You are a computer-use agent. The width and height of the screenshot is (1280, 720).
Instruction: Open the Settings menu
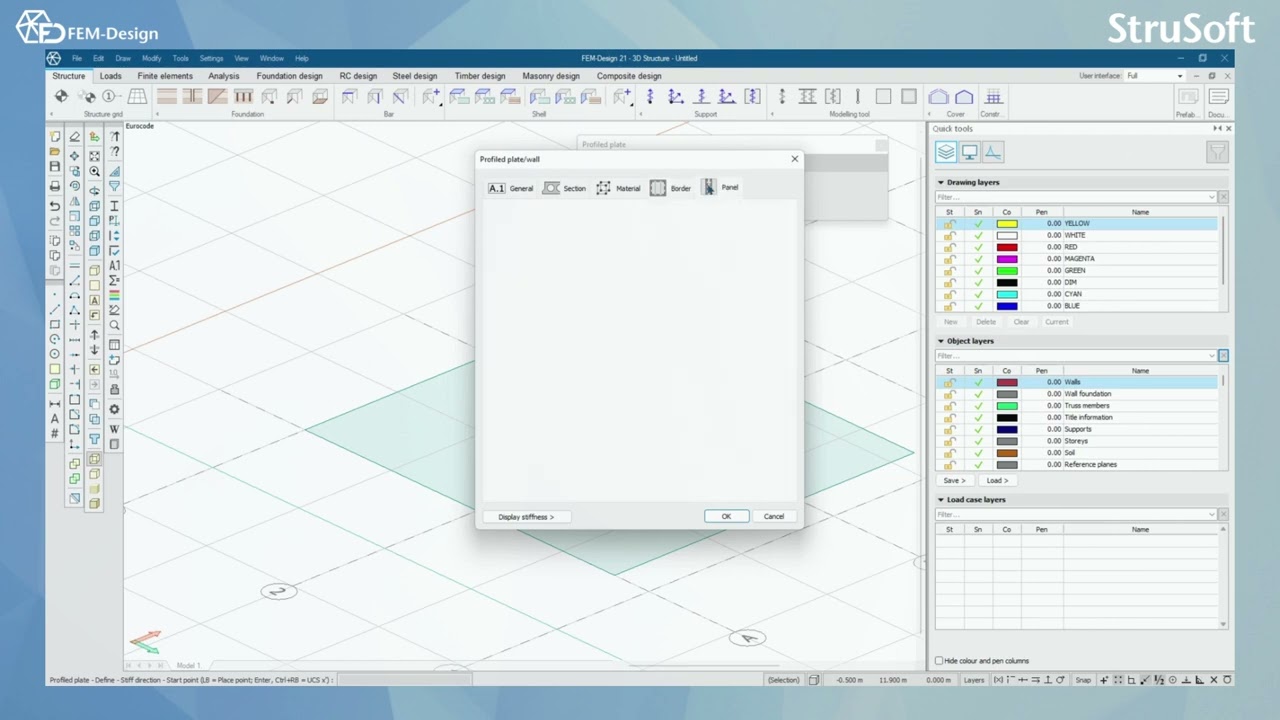coord(211,58)
